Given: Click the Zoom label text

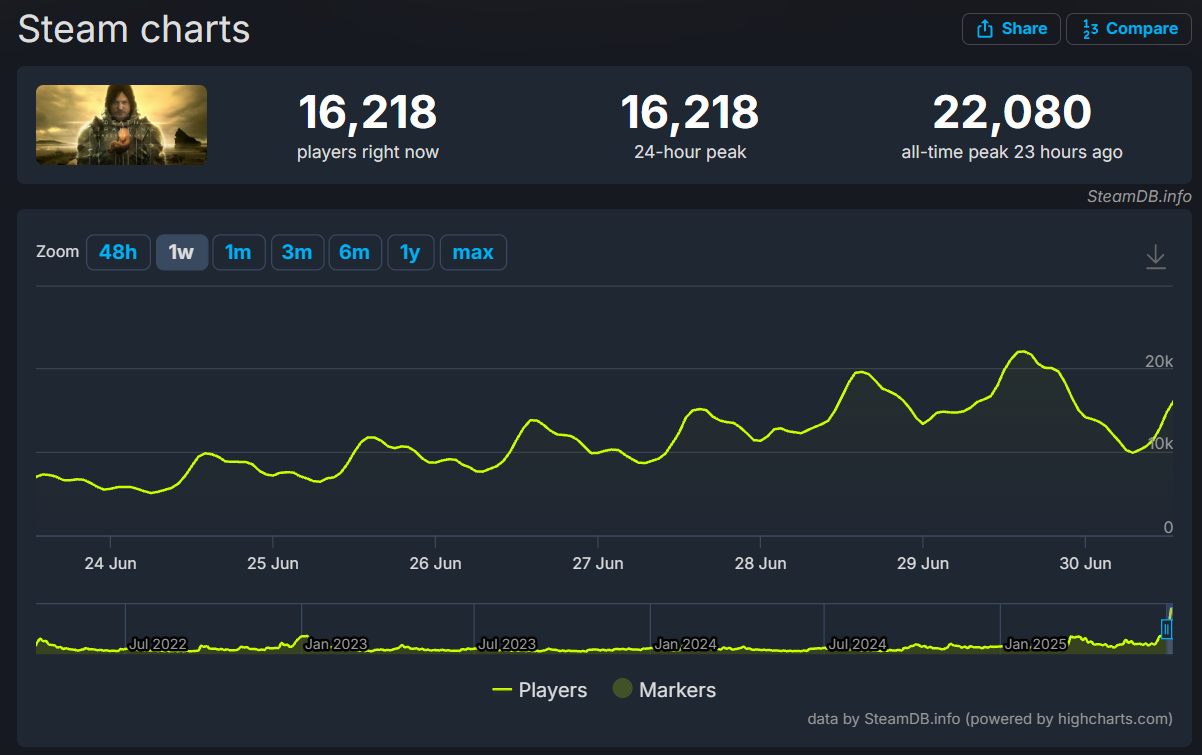Looking at the screenshot, I should (x=58, y=251).
